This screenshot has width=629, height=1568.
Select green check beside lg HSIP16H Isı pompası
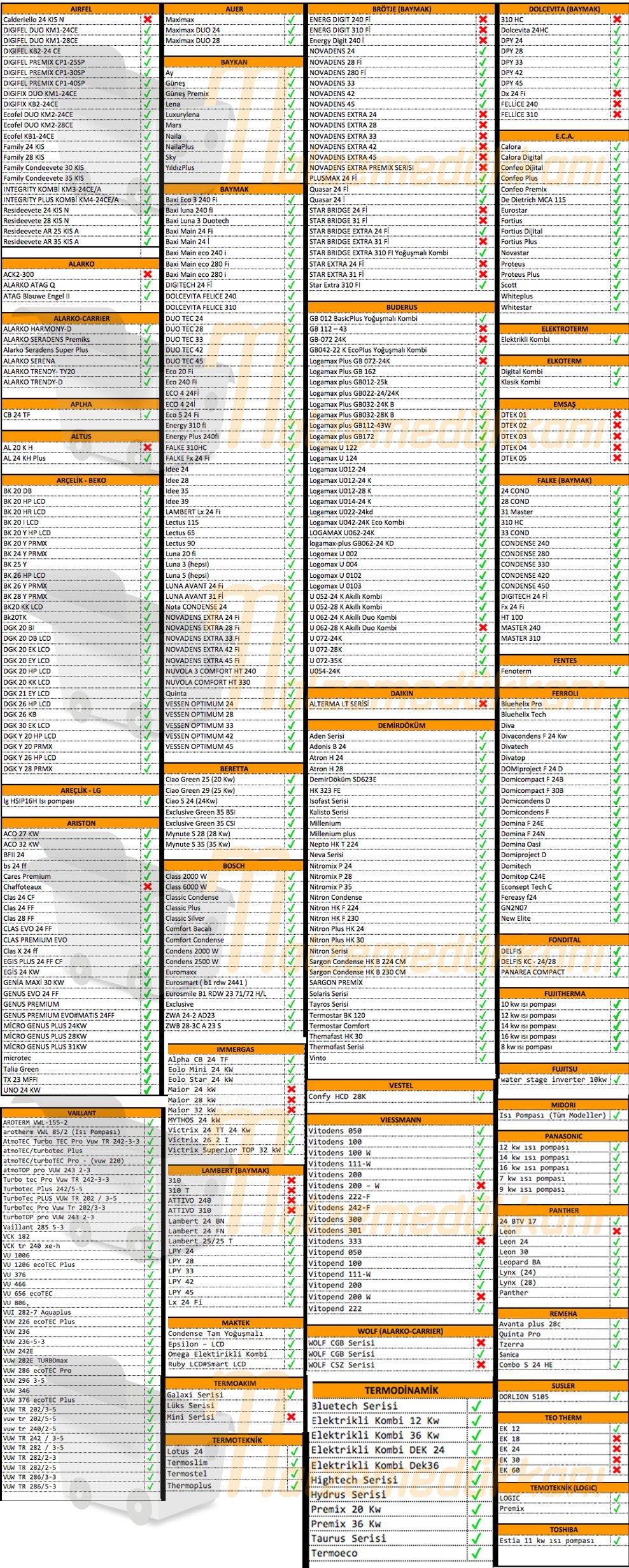tap(148, 801)
